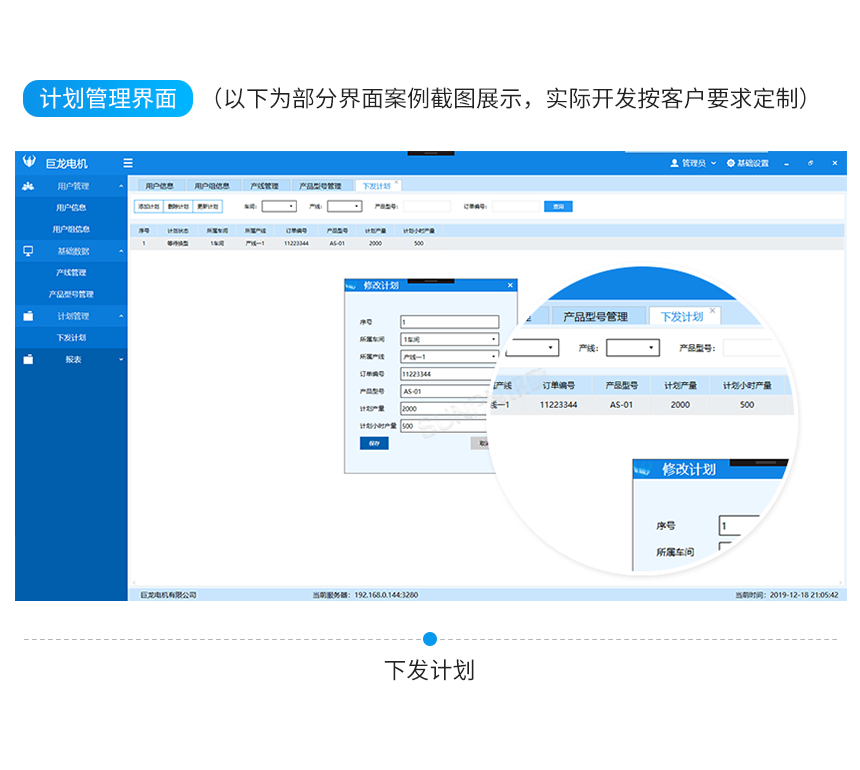Click the 计划管理 briefcase icon in sidebar
Viewport: 860px width, 770px height.
[x=28, y=316]
